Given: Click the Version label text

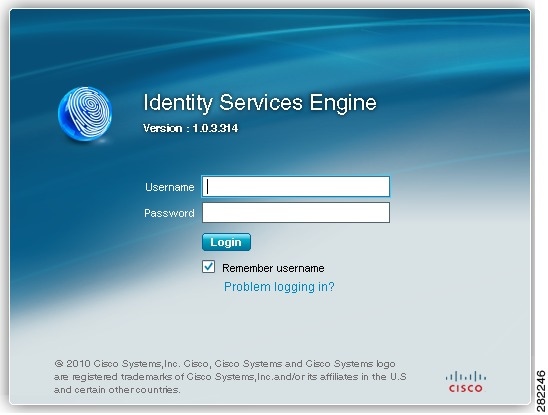Looking at the screenshot, I should point(163,128).
